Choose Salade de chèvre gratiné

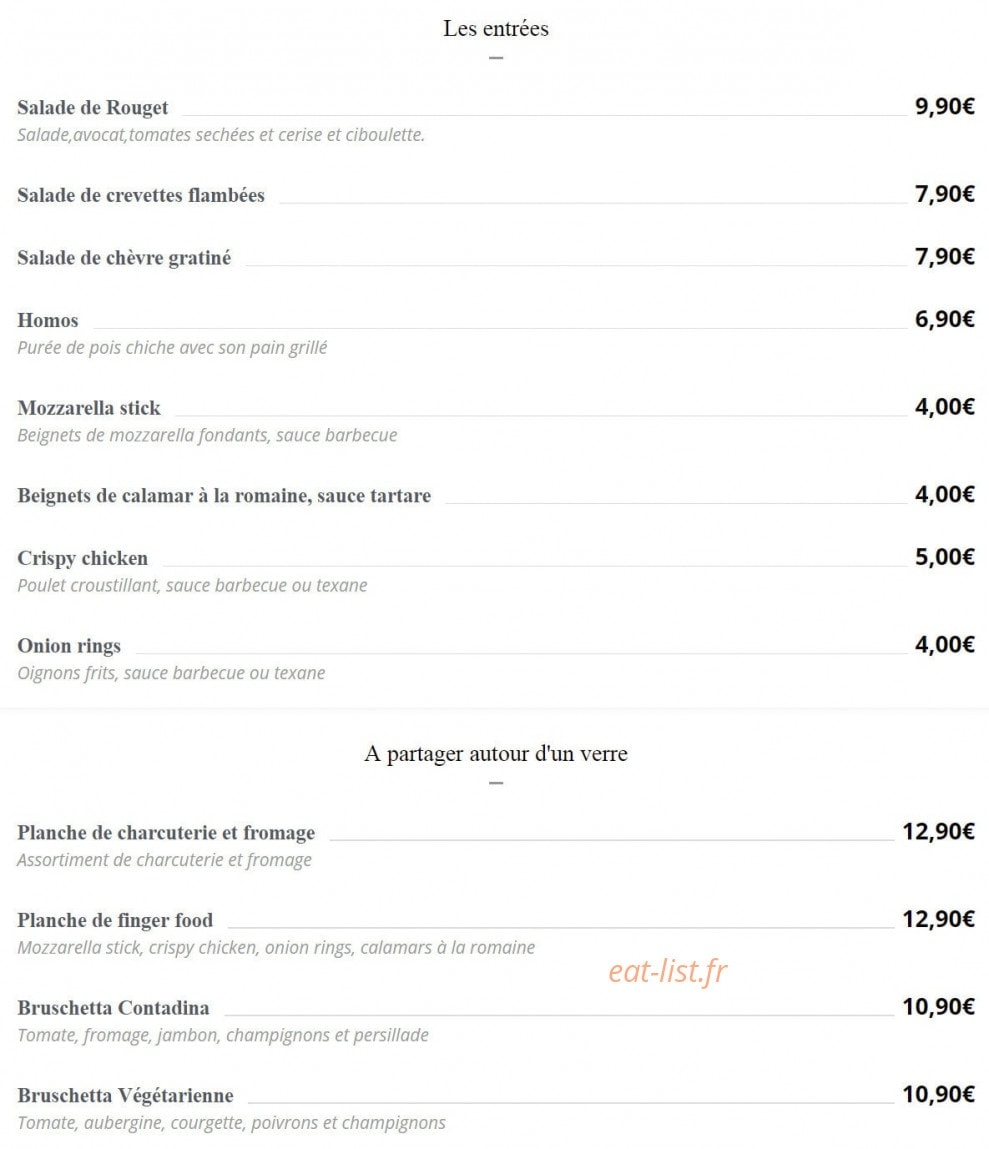click(125, 258)
